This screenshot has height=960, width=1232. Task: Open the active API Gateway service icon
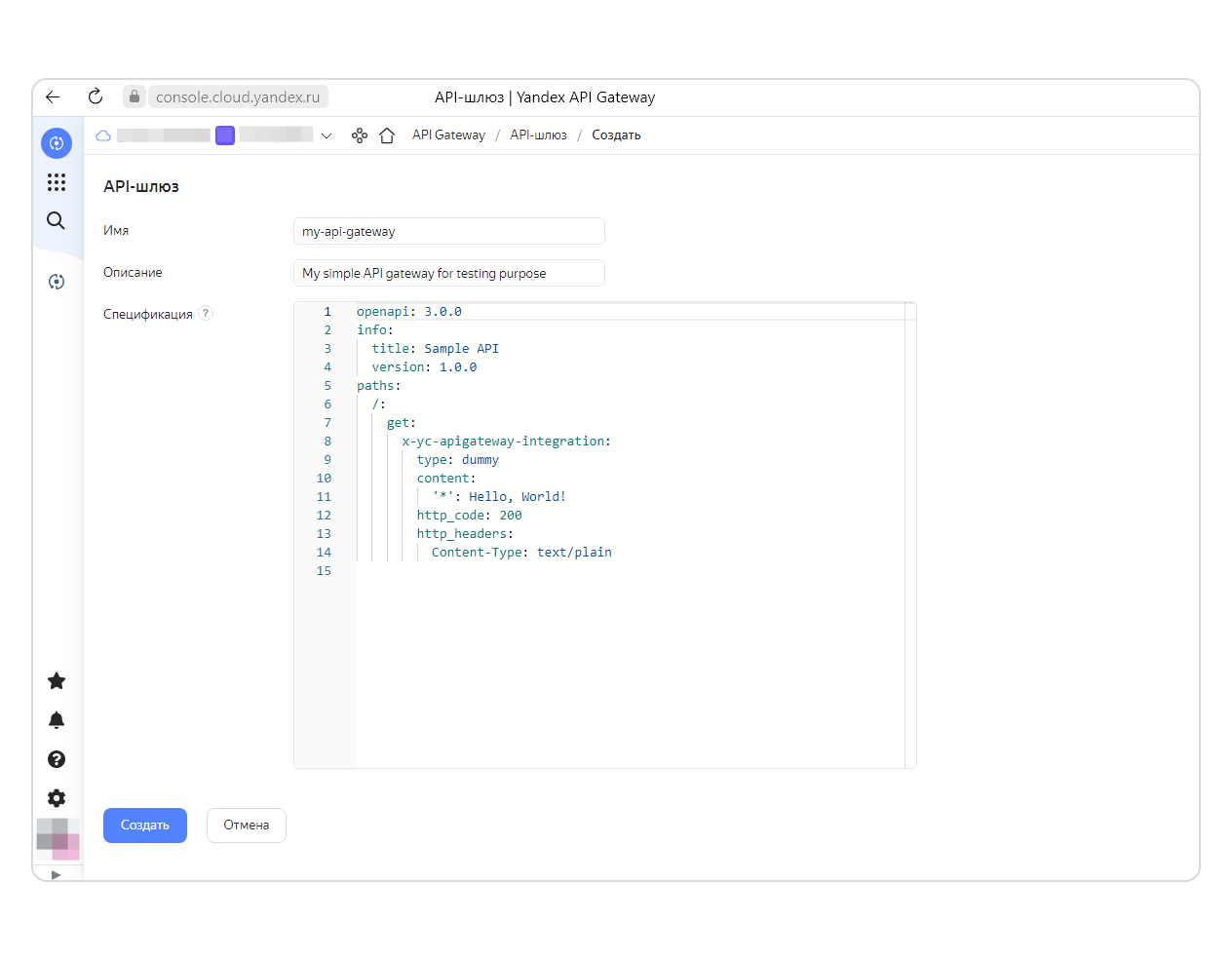point(57,143)
